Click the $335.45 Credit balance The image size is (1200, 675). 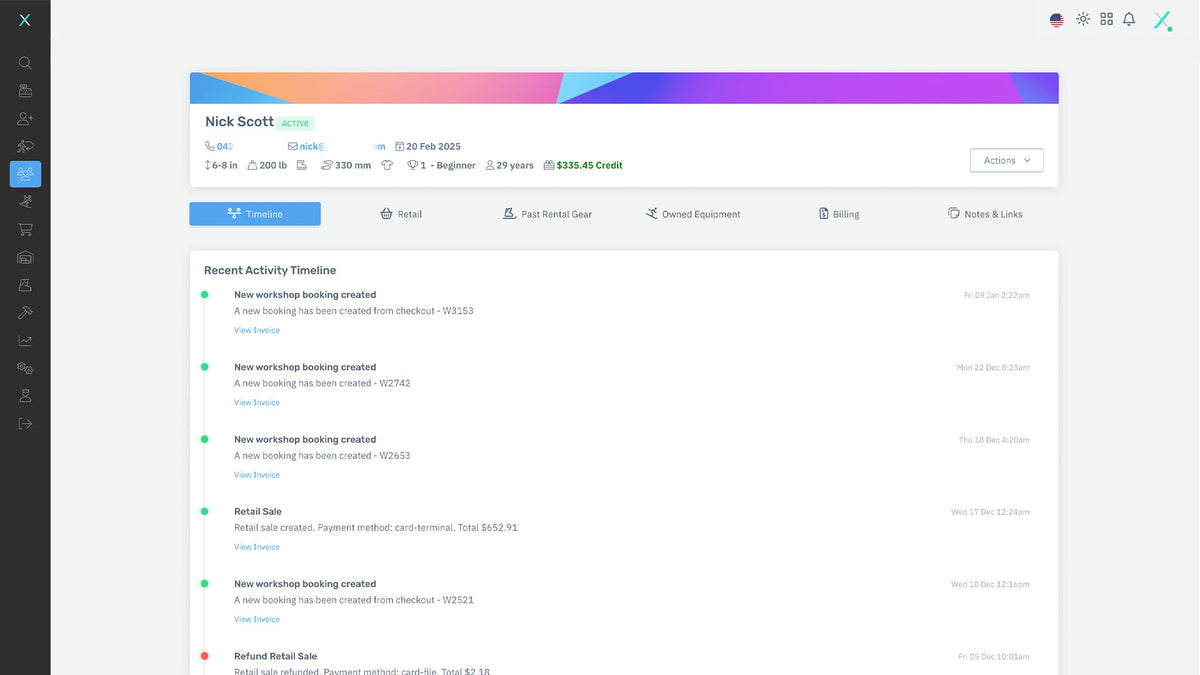588,166
